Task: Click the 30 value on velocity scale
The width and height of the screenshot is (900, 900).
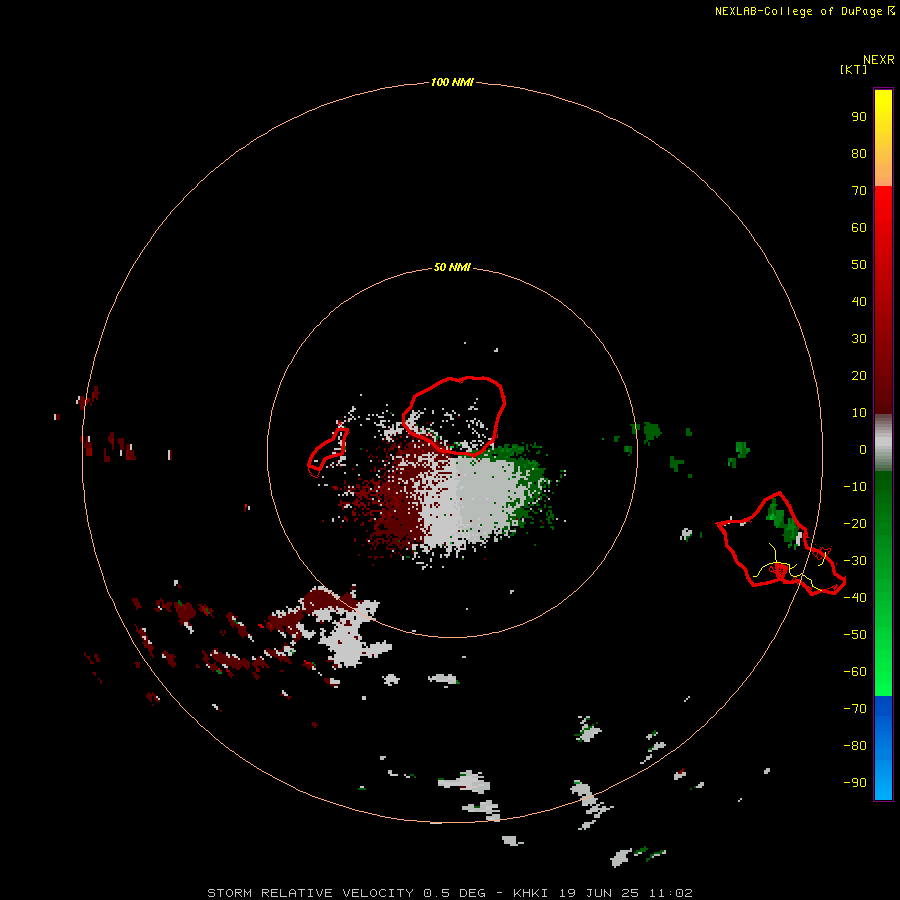Action: 859,339
